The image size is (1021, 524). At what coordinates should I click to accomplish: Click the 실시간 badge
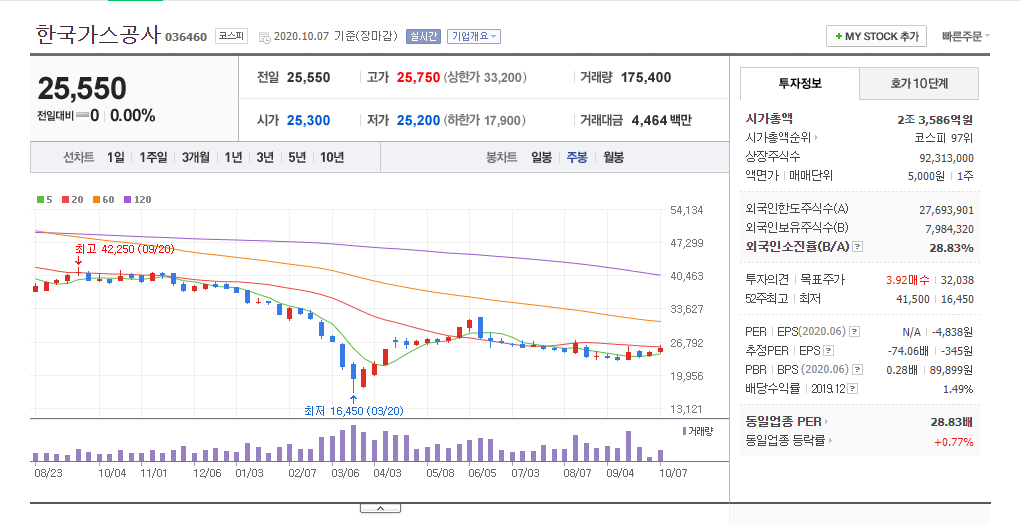[423, 36]
